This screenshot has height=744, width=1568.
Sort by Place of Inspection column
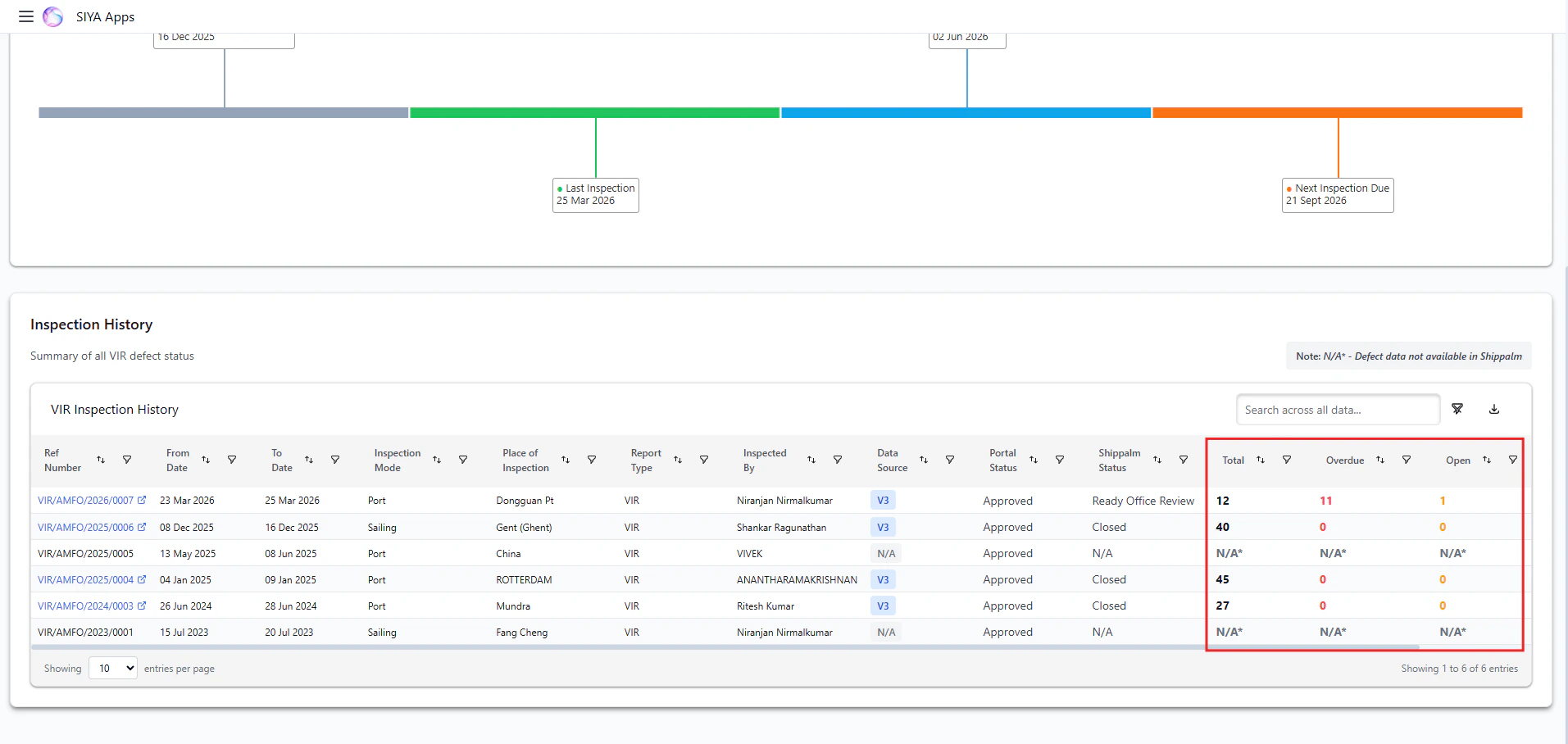pos(566,460)
